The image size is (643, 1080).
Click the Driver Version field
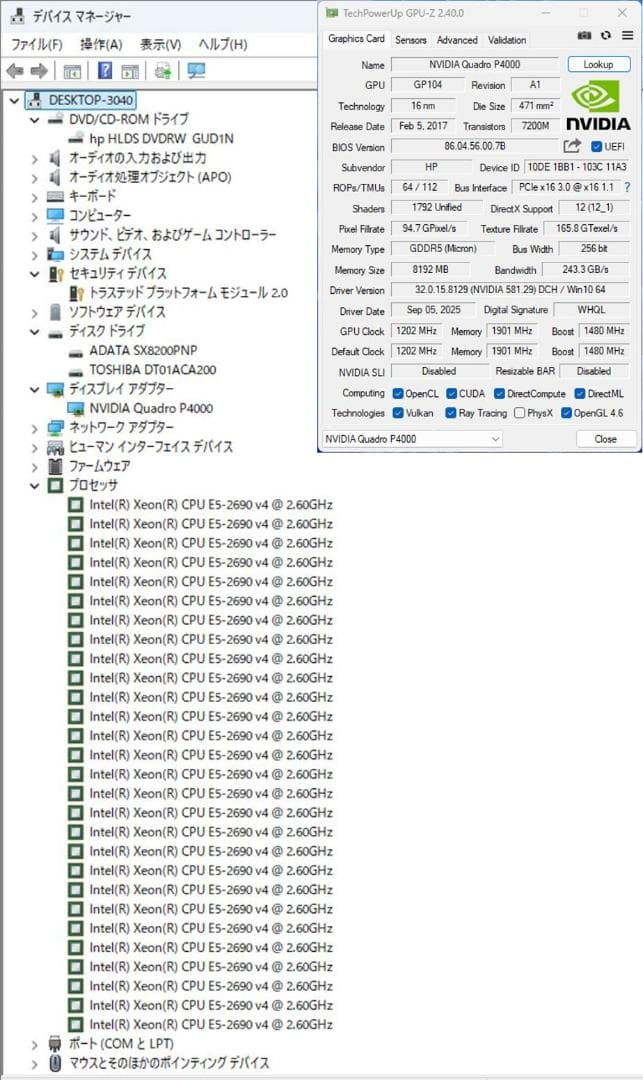510,290
